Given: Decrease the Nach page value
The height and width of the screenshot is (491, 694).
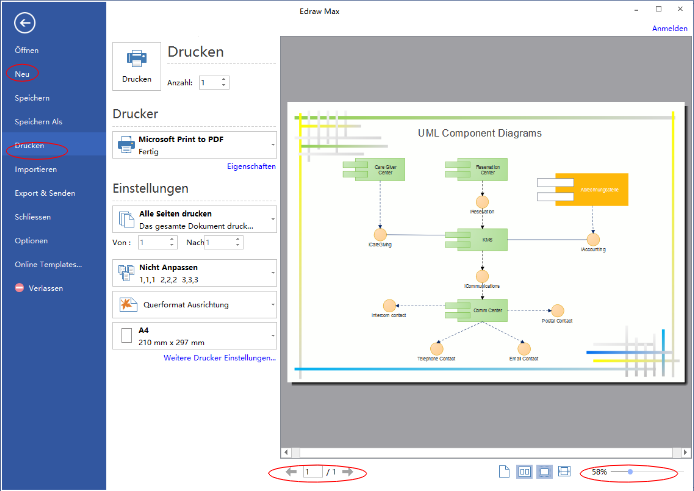Looking at the screenshot, I should (x=238, y=245).
